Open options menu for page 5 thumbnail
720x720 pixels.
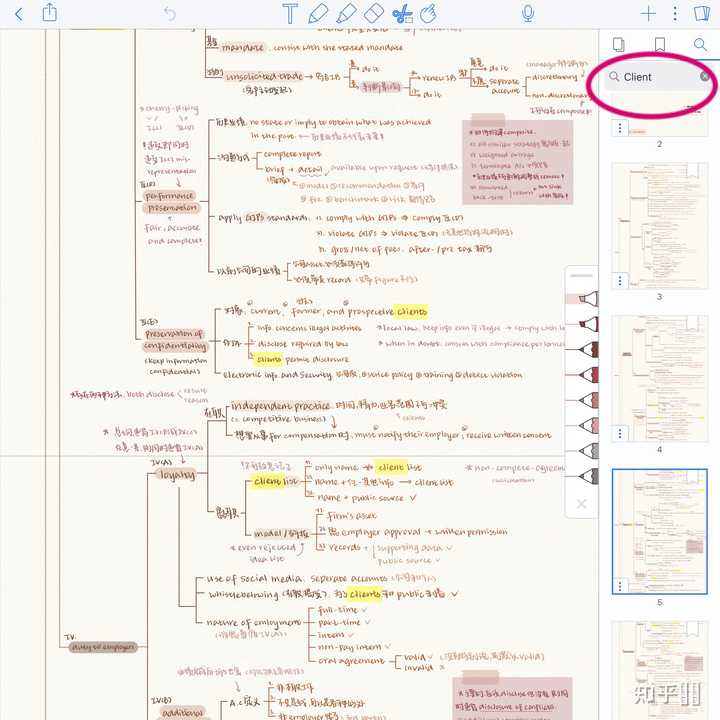(620, 586)
